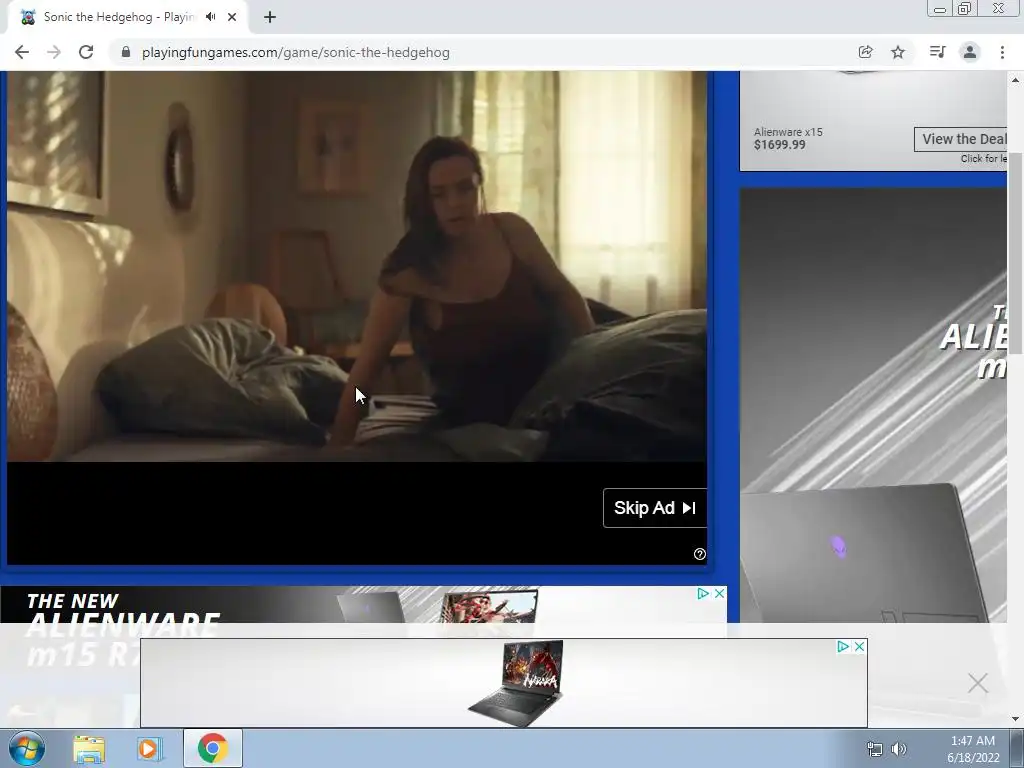The width and height of the screenshot is (1024, 768).
Task: Open AdChoices on the bottom laptop ad
Action: click(843, 646)
